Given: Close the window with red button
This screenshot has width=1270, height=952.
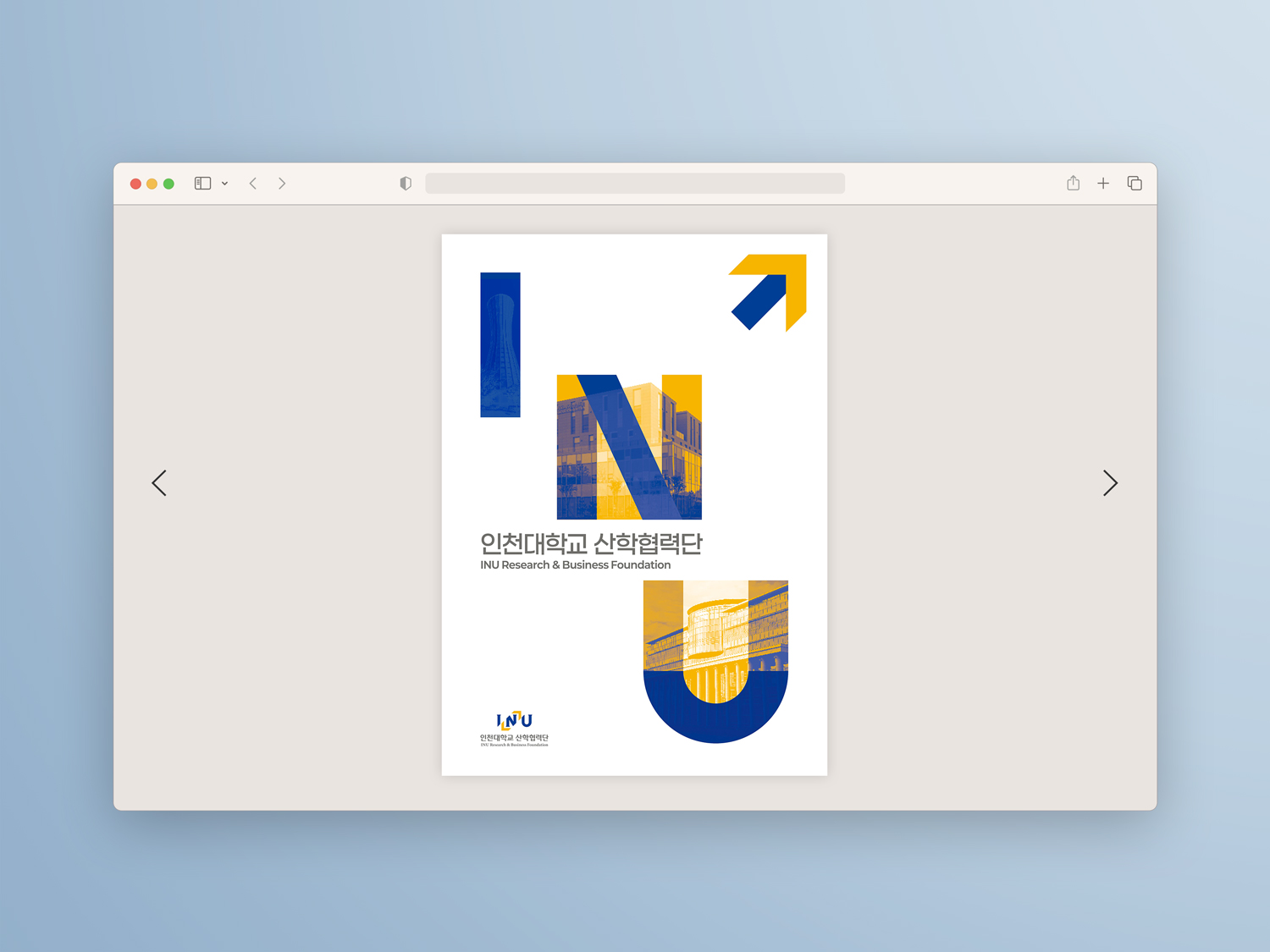Looking at the screenshot, I should tap(135, 184).
